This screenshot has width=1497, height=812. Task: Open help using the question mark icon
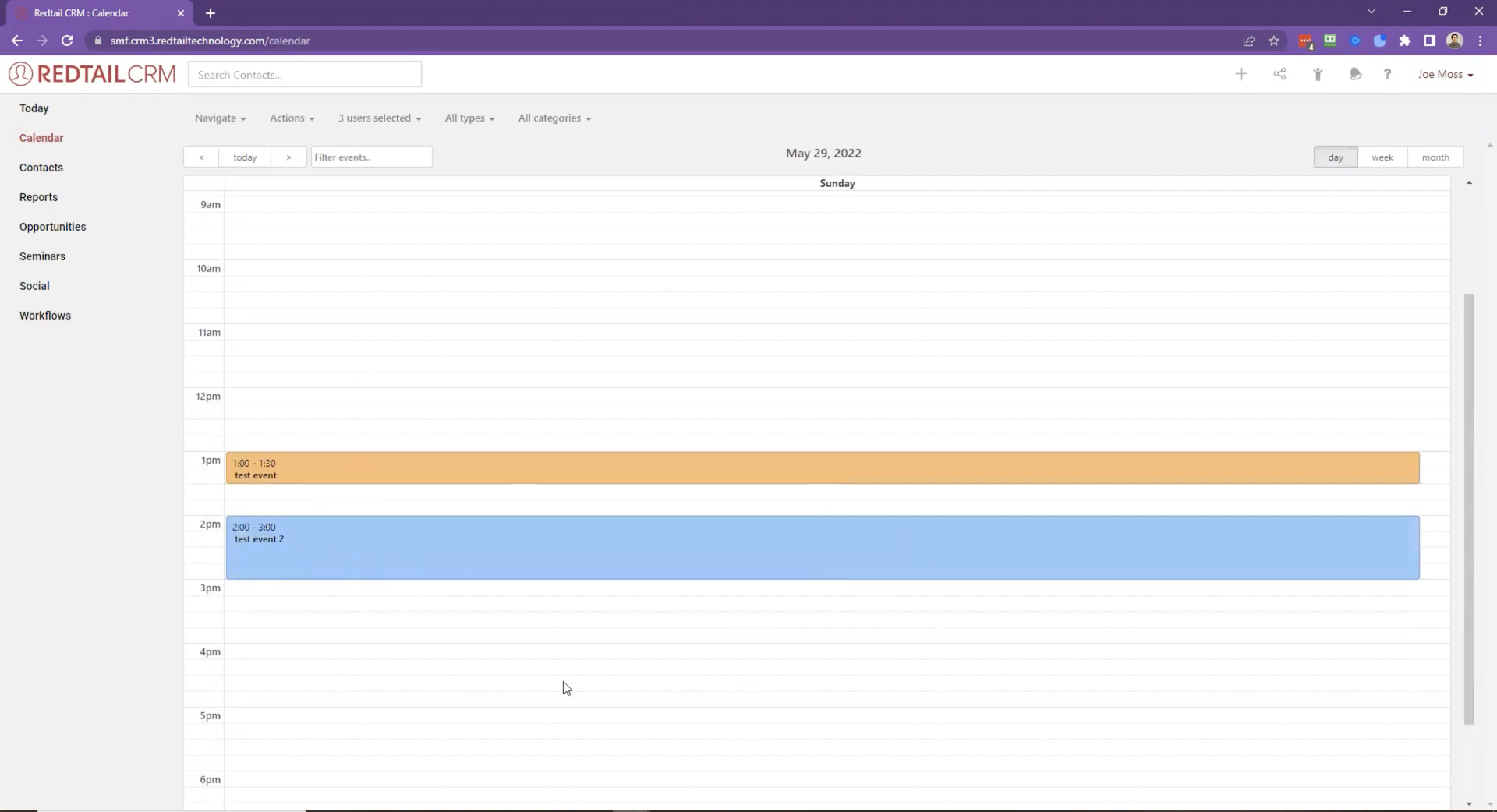click(1387, 74)
